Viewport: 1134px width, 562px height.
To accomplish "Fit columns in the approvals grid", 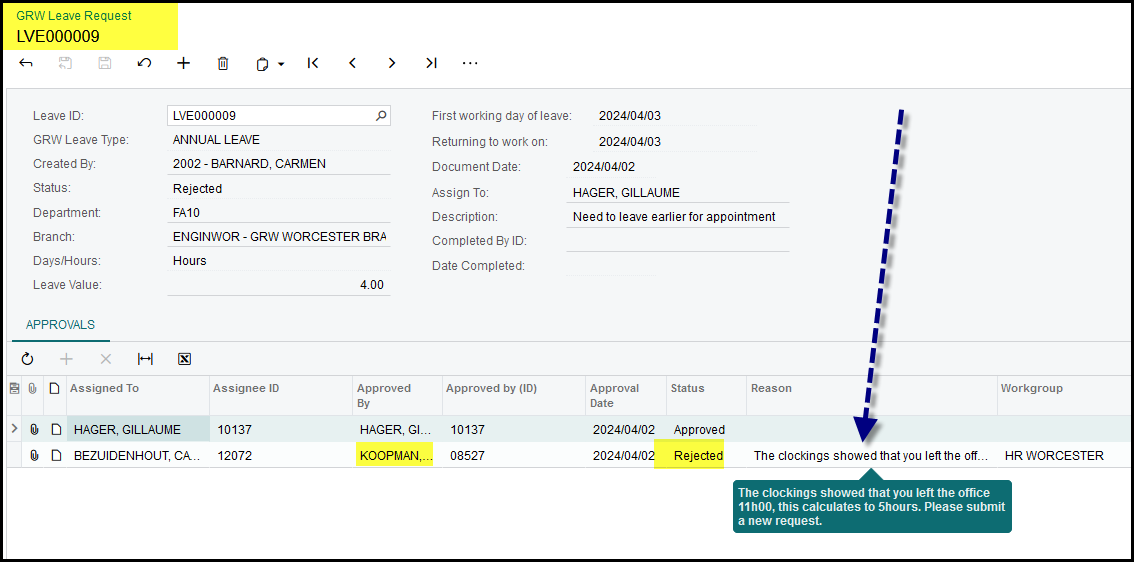I will pyautogui.click(x=145, y=359).
